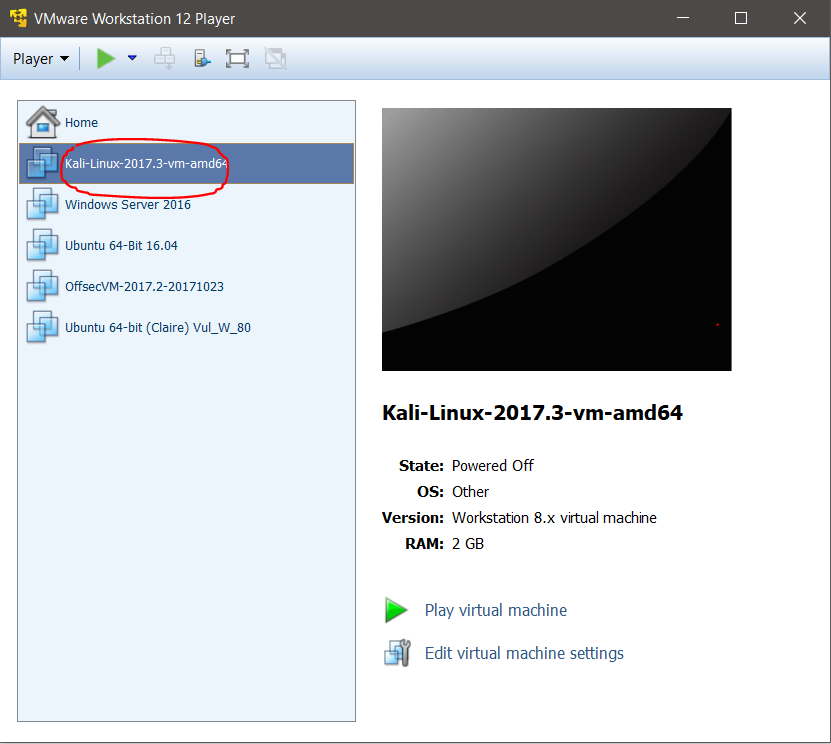Click the green play icon beside Play link
Viewport: 831px width, 744px height.
(x=396, y=610)
